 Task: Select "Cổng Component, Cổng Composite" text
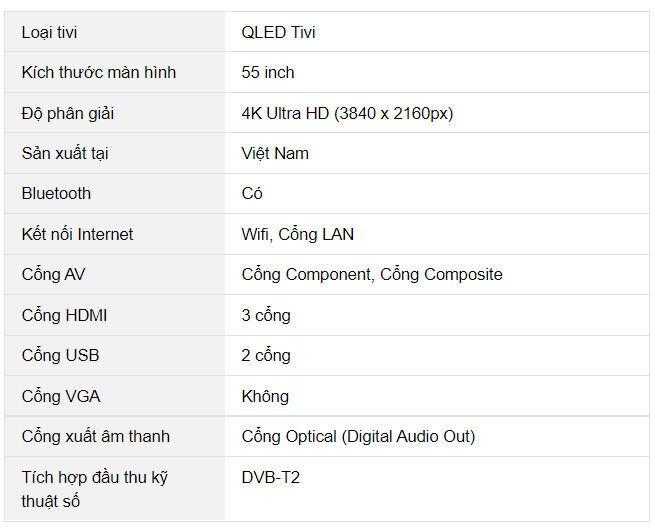click(x=372, y=274)
